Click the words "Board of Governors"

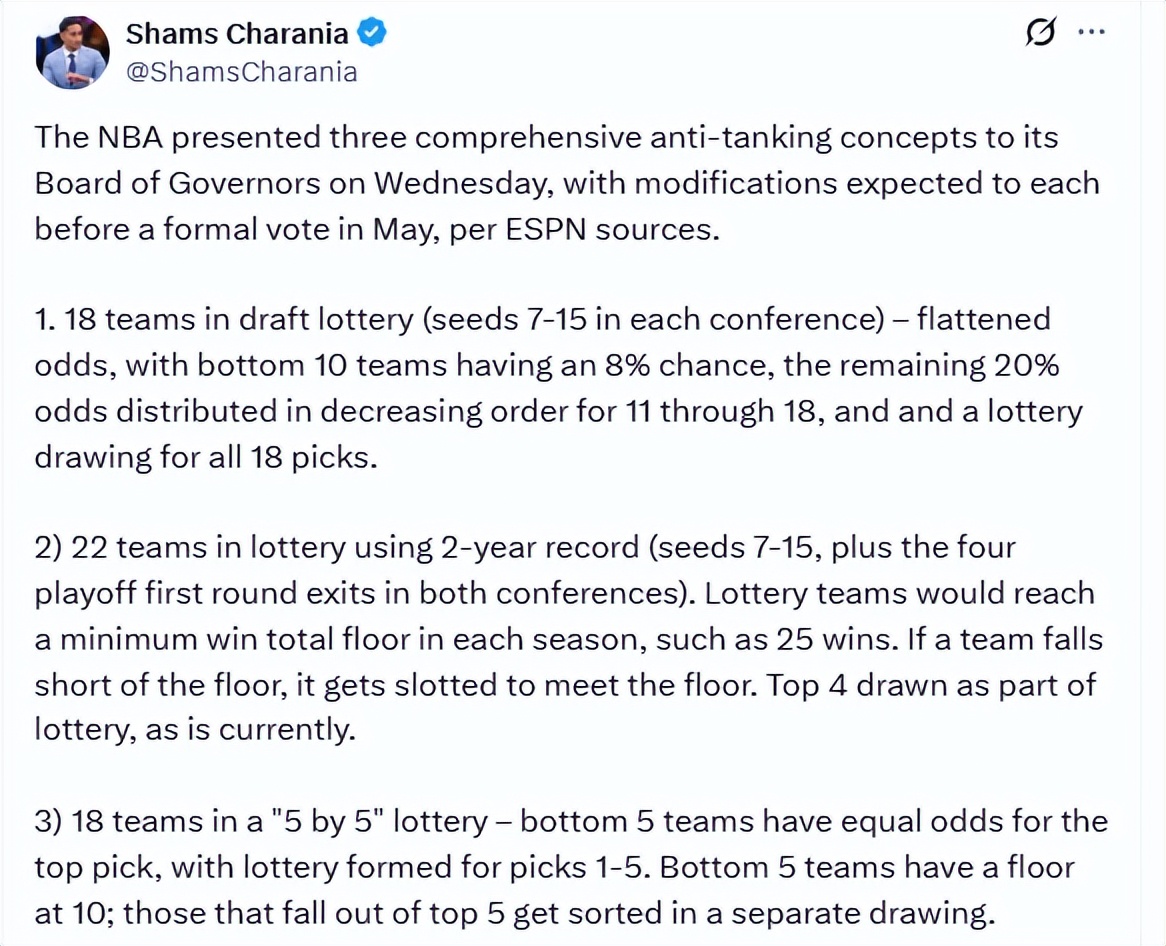click(178, 184)
